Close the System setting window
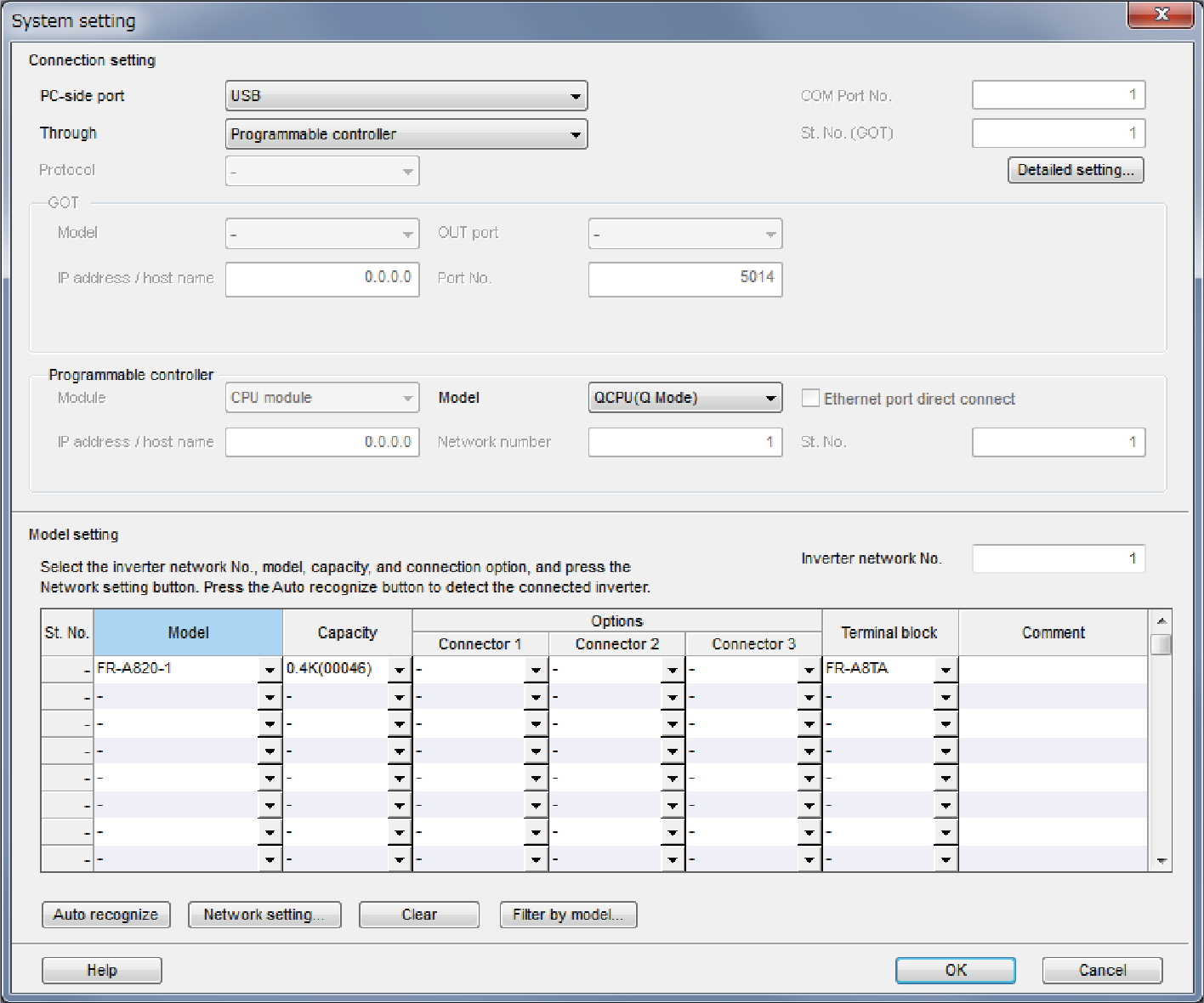The image size is (1204, 1003). (x=1161, y=14)
